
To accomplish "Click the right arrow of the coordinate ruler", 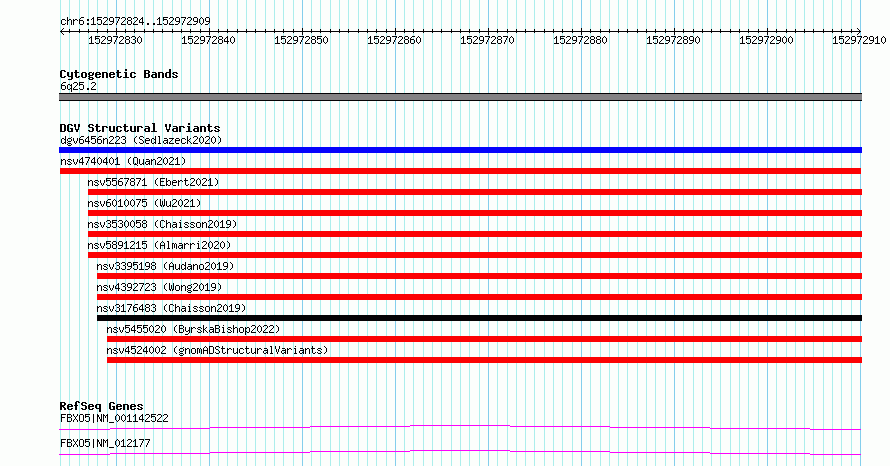I will point(859,32).
